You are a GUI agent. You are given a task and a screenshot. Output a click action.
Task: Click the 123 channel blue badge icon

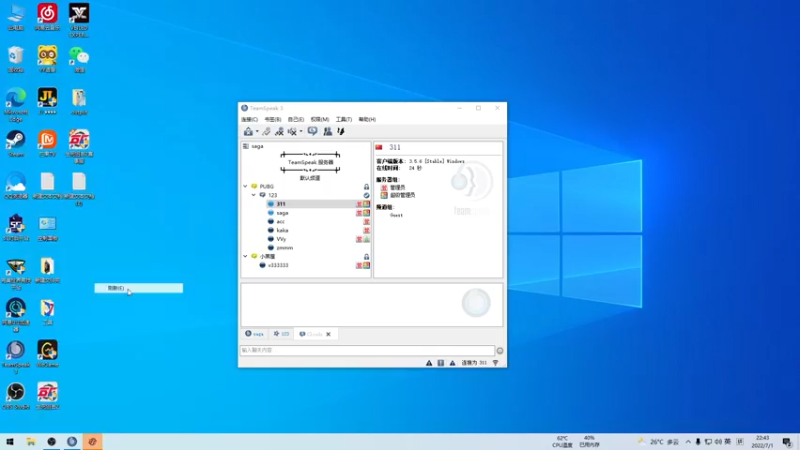366,195
